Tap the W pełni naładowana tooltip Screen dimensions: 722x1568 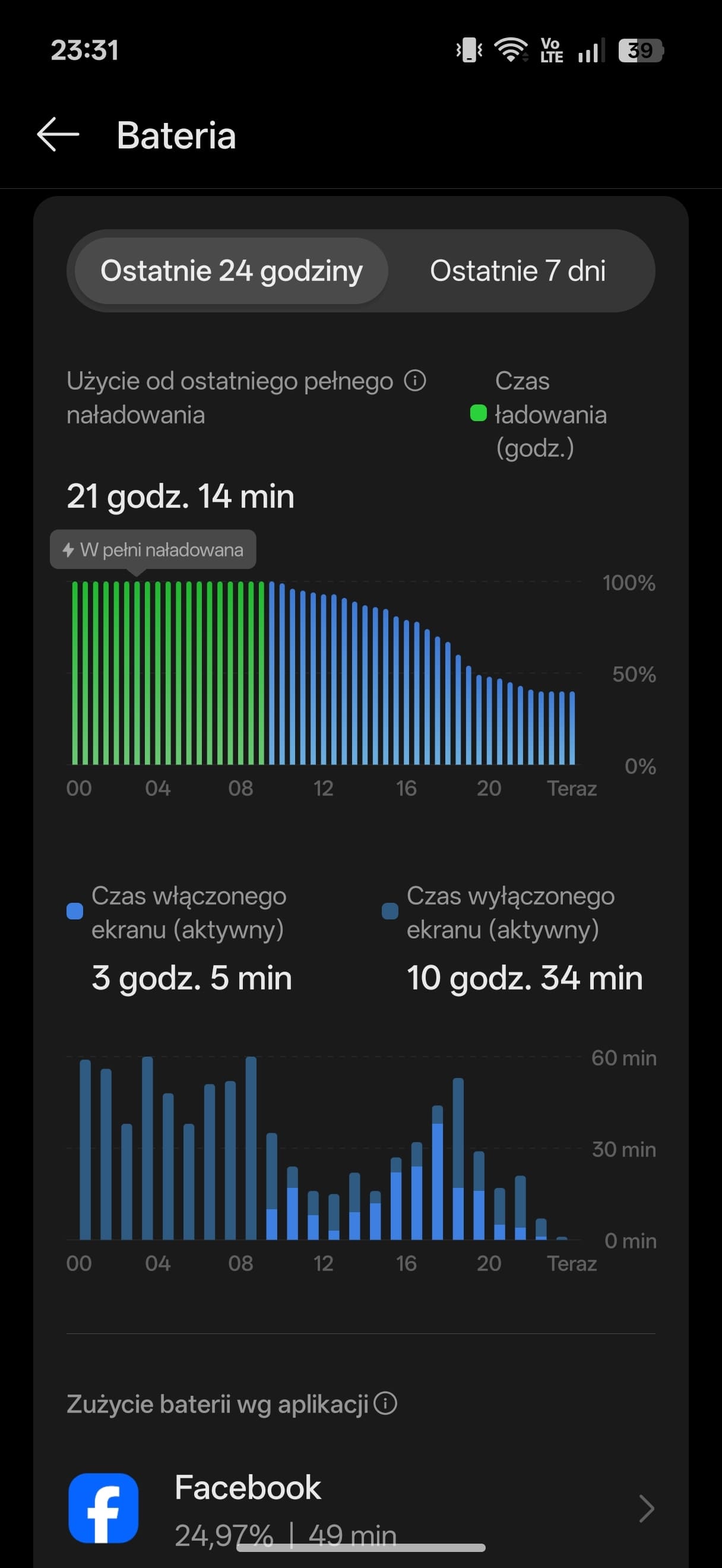(153, 549)
